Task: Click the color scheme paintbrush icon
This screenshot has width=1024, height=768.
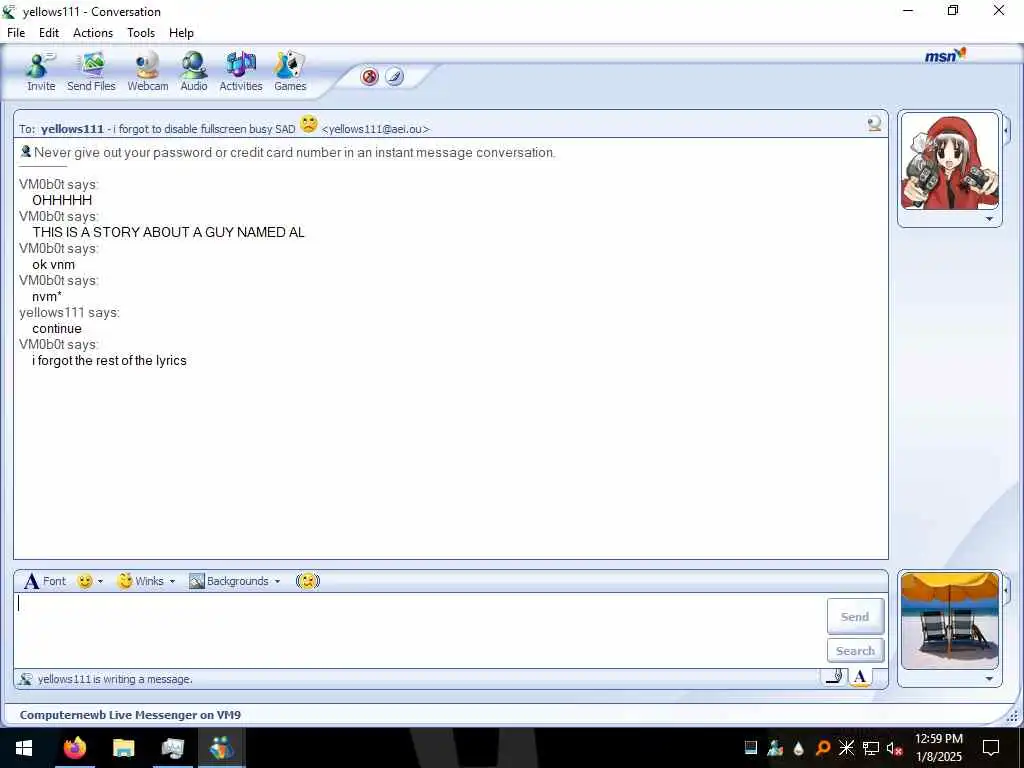Action: 394,76
